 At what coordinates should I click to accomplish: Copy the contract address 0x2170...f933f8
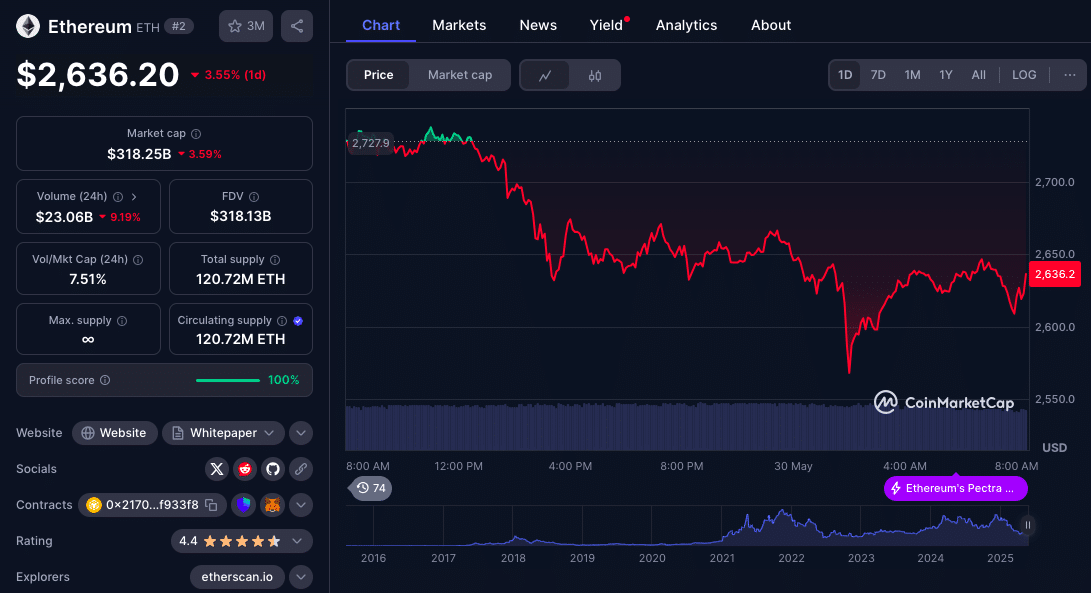pyautogui.click(x=212, y=505)
